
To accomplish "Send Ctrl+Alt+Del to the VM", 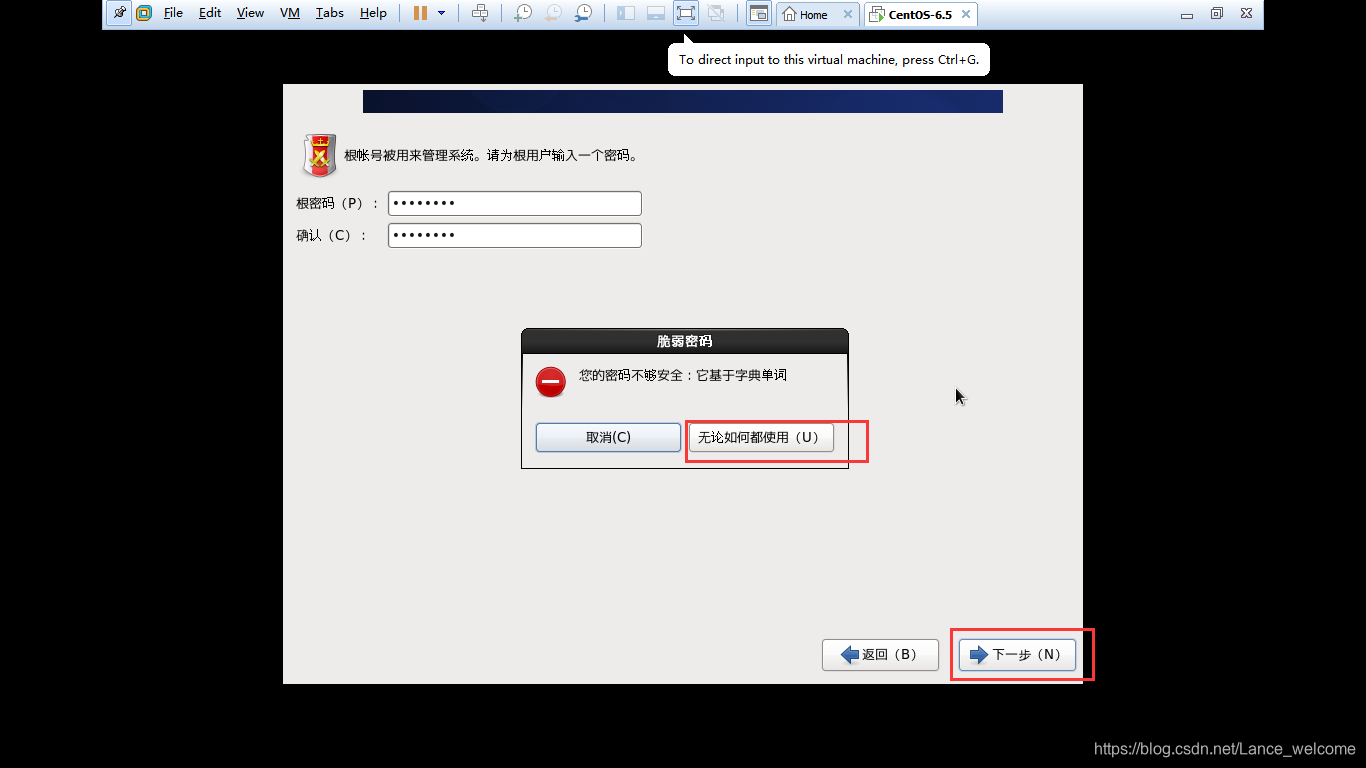I will pyautogui.click(x=480, y=14).
